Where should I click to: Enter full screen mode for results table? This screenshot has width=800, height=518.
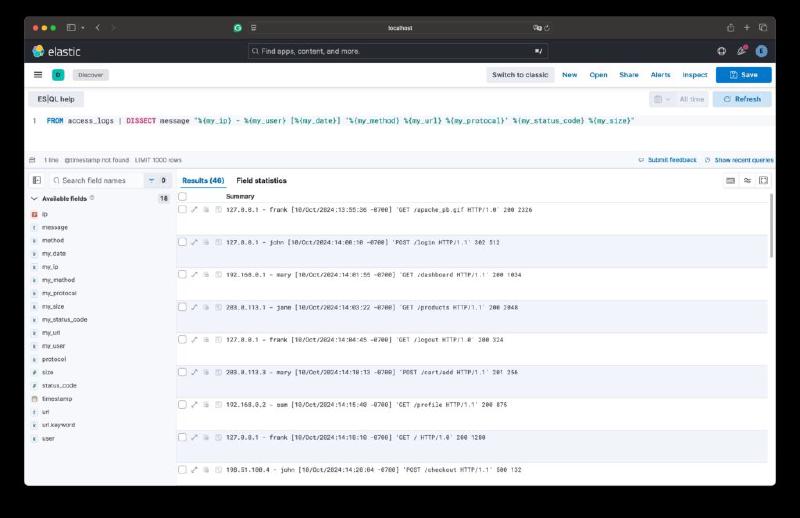(764, 180)
